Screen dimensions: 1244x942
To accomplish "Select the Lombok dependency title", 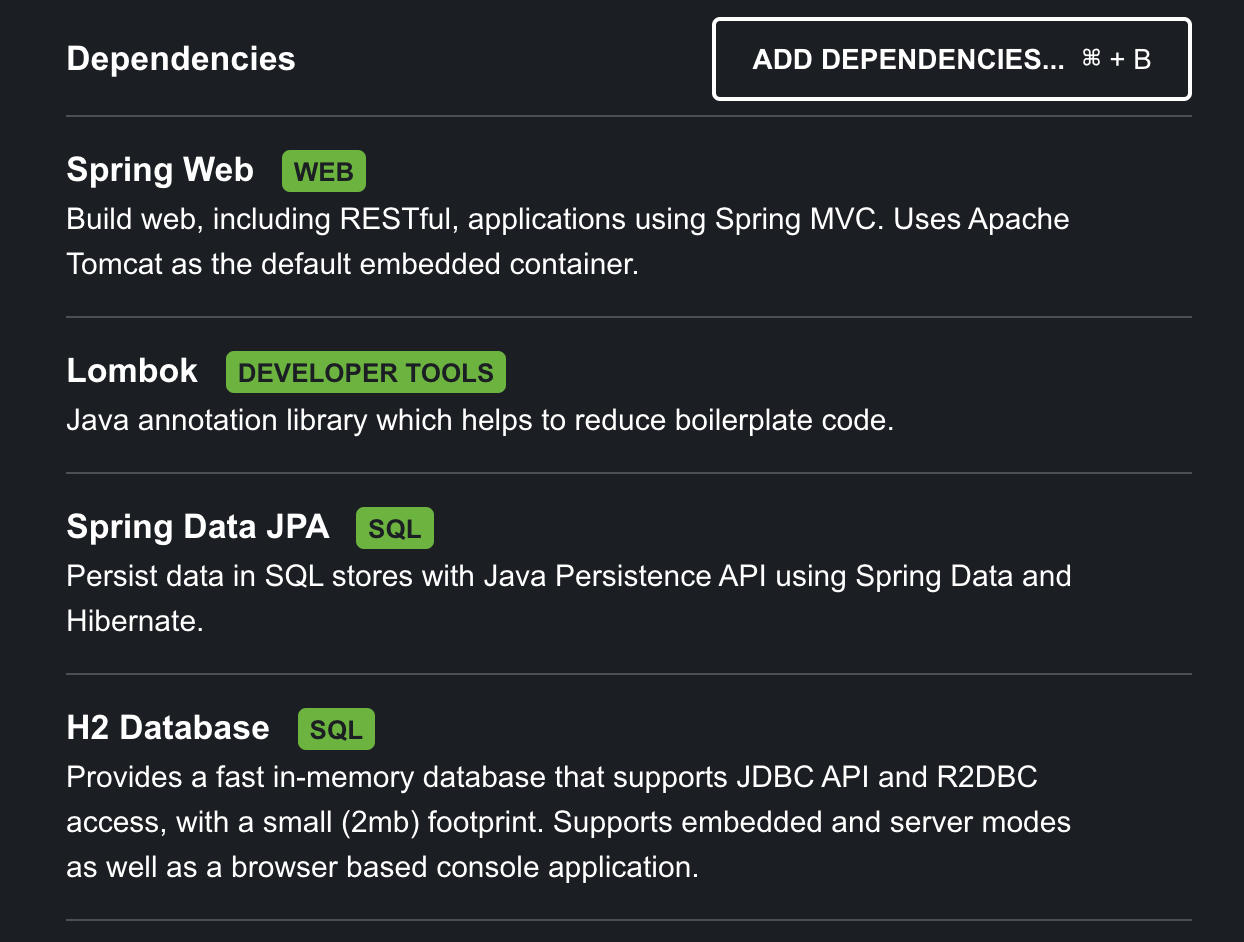I will (132, 371).
